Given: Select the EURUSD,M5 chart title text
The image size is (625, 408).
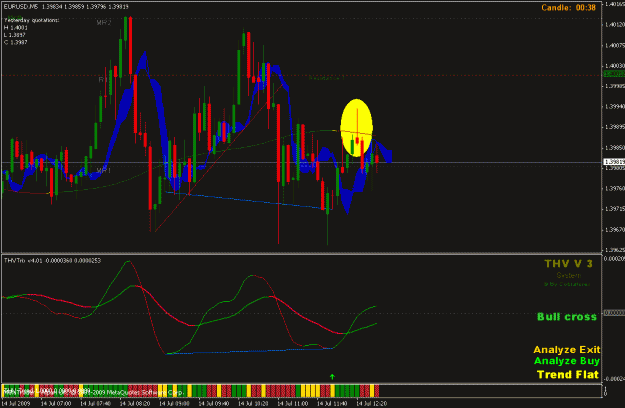Looking at the screenshot, I should click(x=21, y=7).
